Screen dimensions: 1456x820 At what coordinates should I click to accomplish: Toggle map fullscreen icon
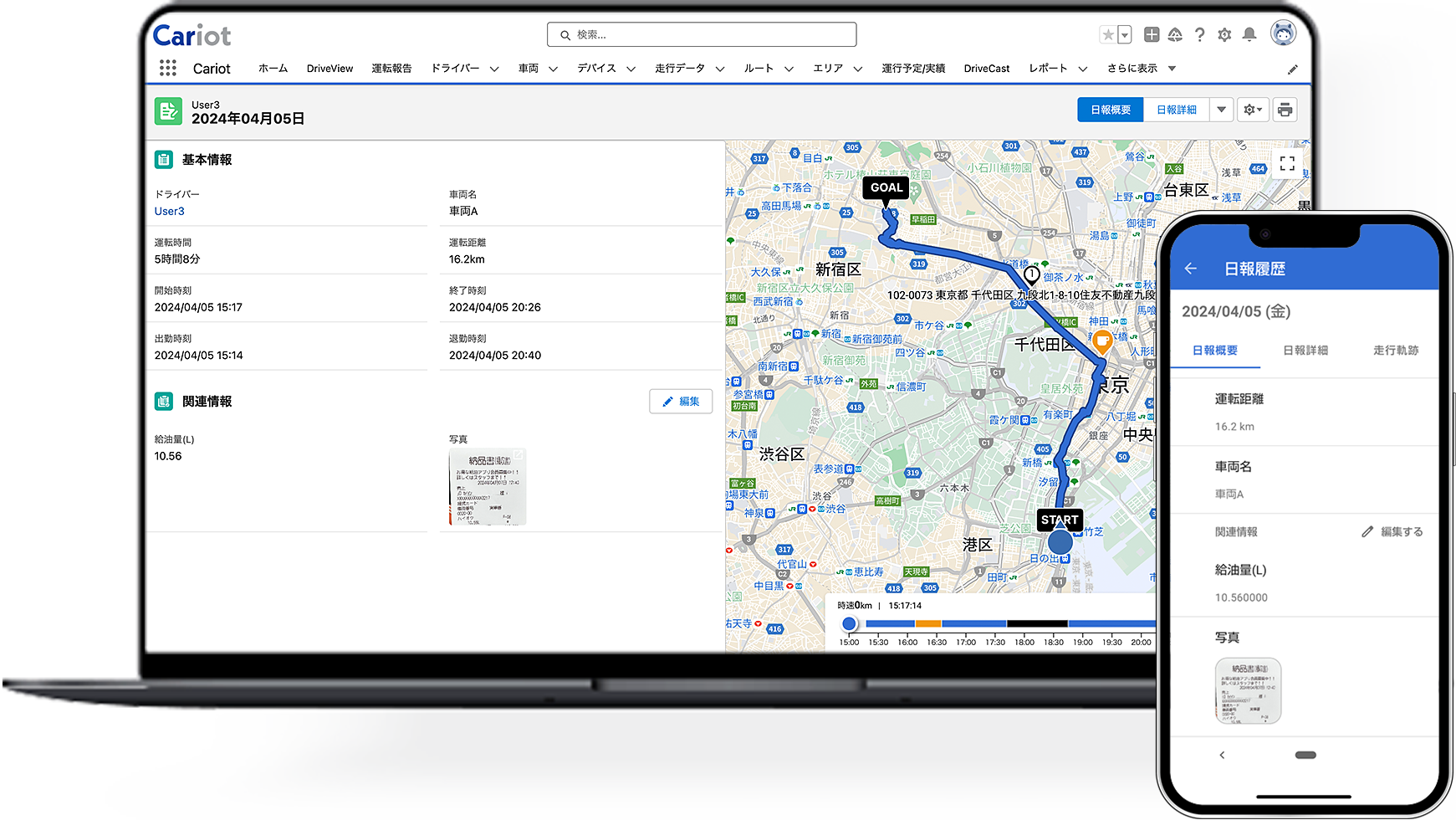[x=1287, y=163]
